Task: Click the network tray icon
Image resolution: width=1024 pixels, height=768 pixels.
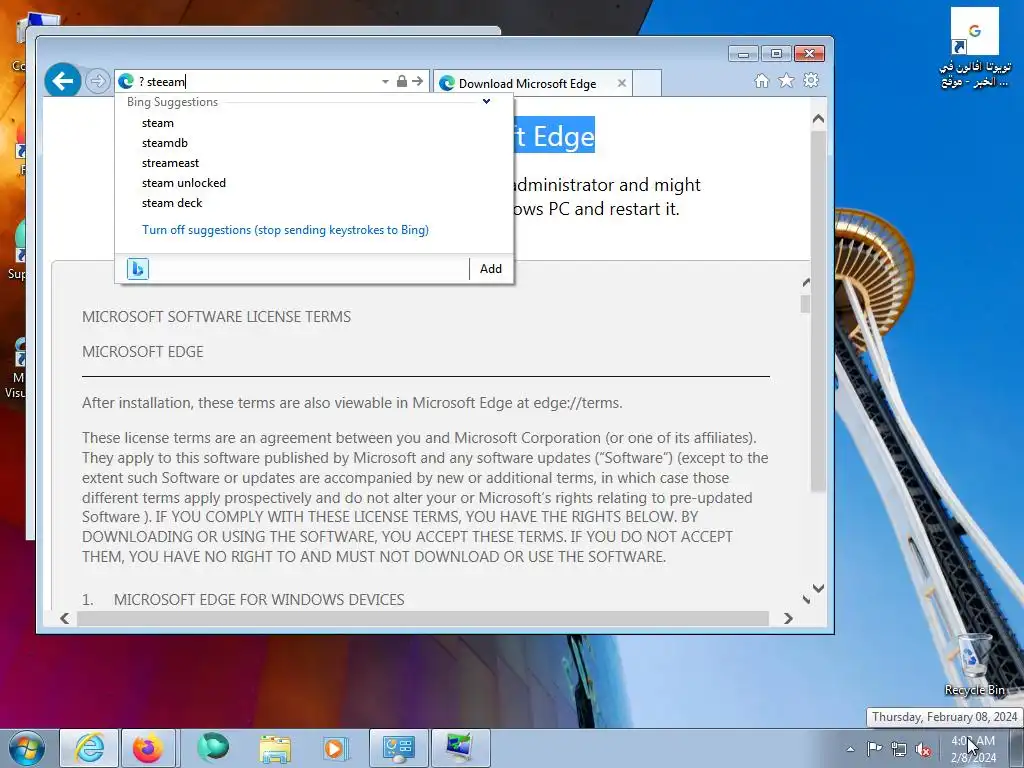Action: [899, 749]
